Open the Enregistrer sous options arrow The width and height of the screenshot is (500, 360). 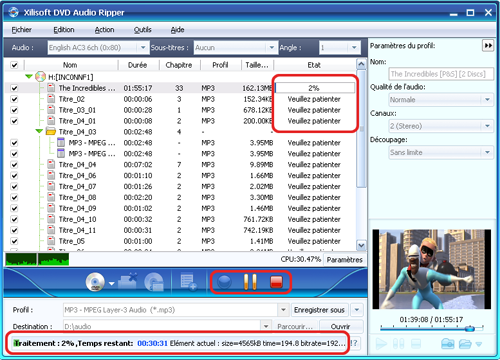click(x=357, y=310)
